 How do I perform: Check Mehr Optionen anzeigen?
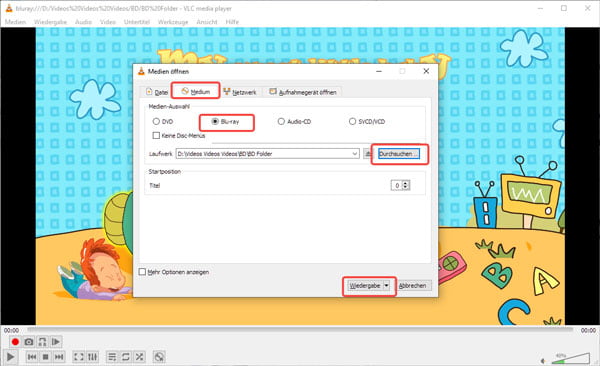(142, 272)
